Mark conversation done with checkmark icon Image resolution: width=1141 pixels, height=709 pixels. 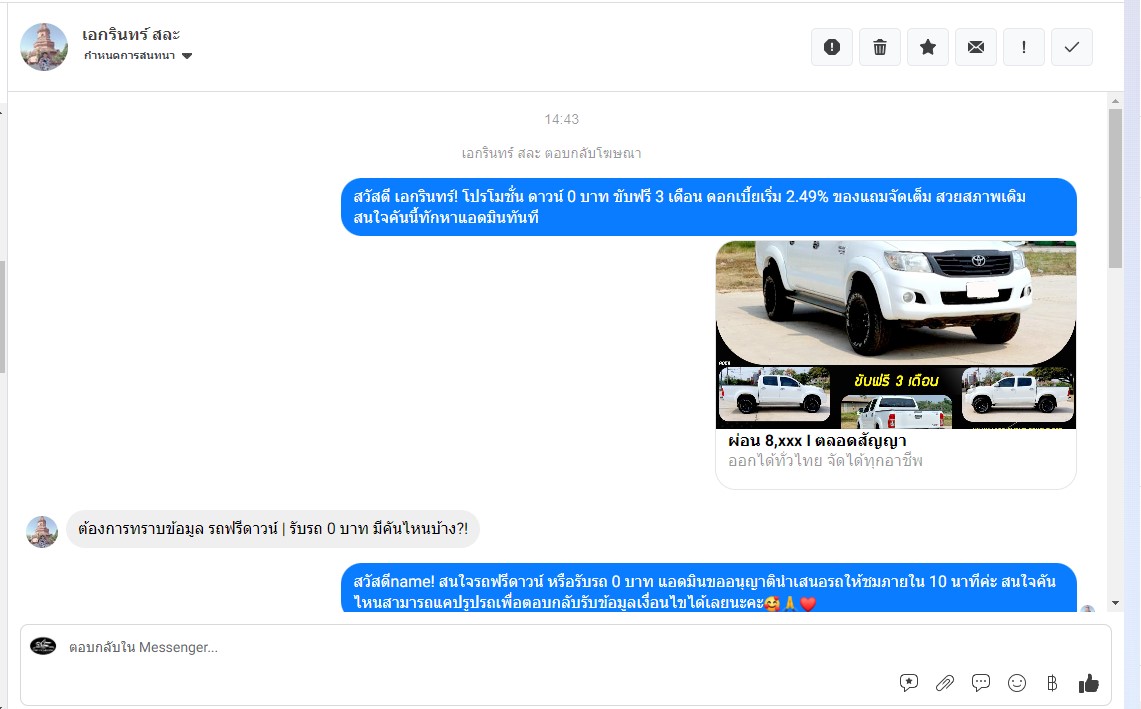pyautogui.click(x=1072, y=47)
